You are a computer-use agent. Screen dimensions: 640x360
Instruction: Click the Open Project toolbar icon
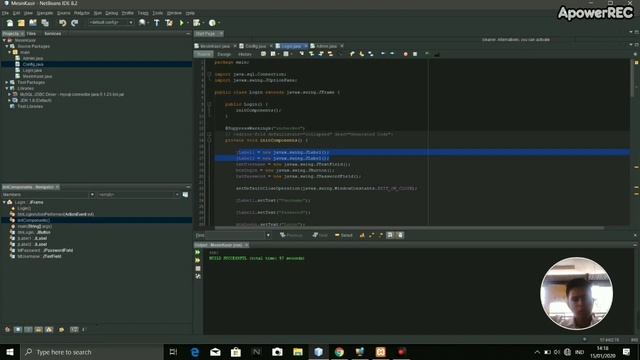click(33, 23)
